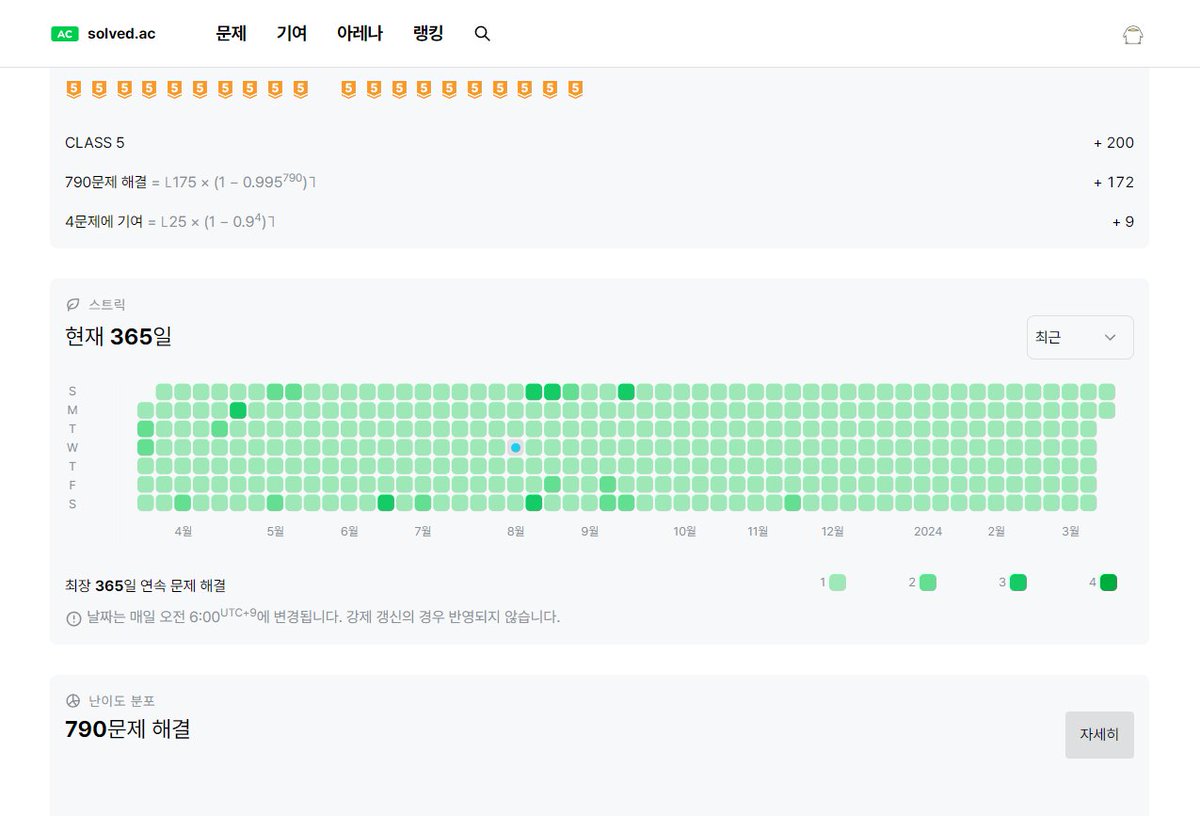
Task: Click the 자세히 button
Action: click(1099, 734)
